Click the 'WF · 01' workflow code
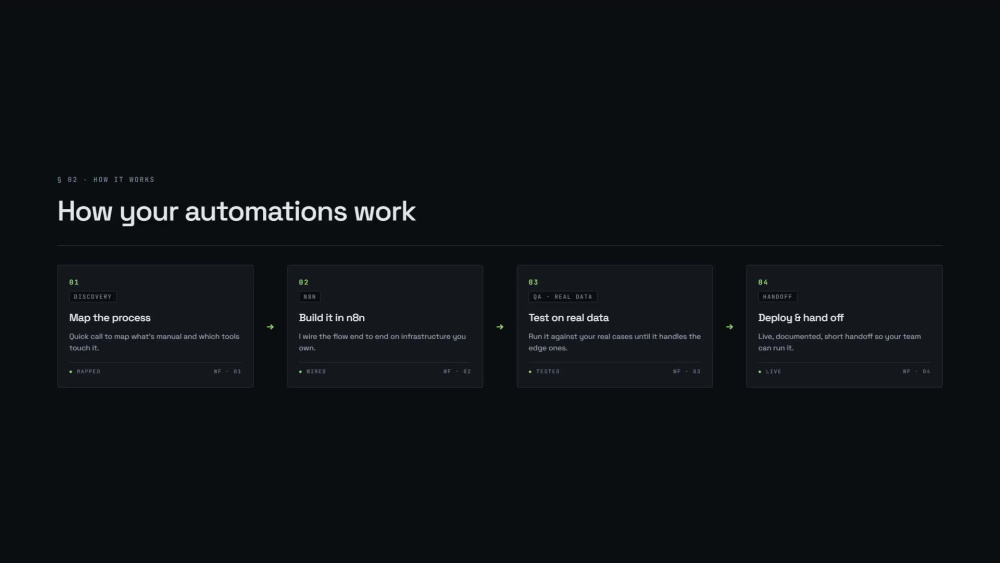The image size is (1000, 563). coord(228,371)
